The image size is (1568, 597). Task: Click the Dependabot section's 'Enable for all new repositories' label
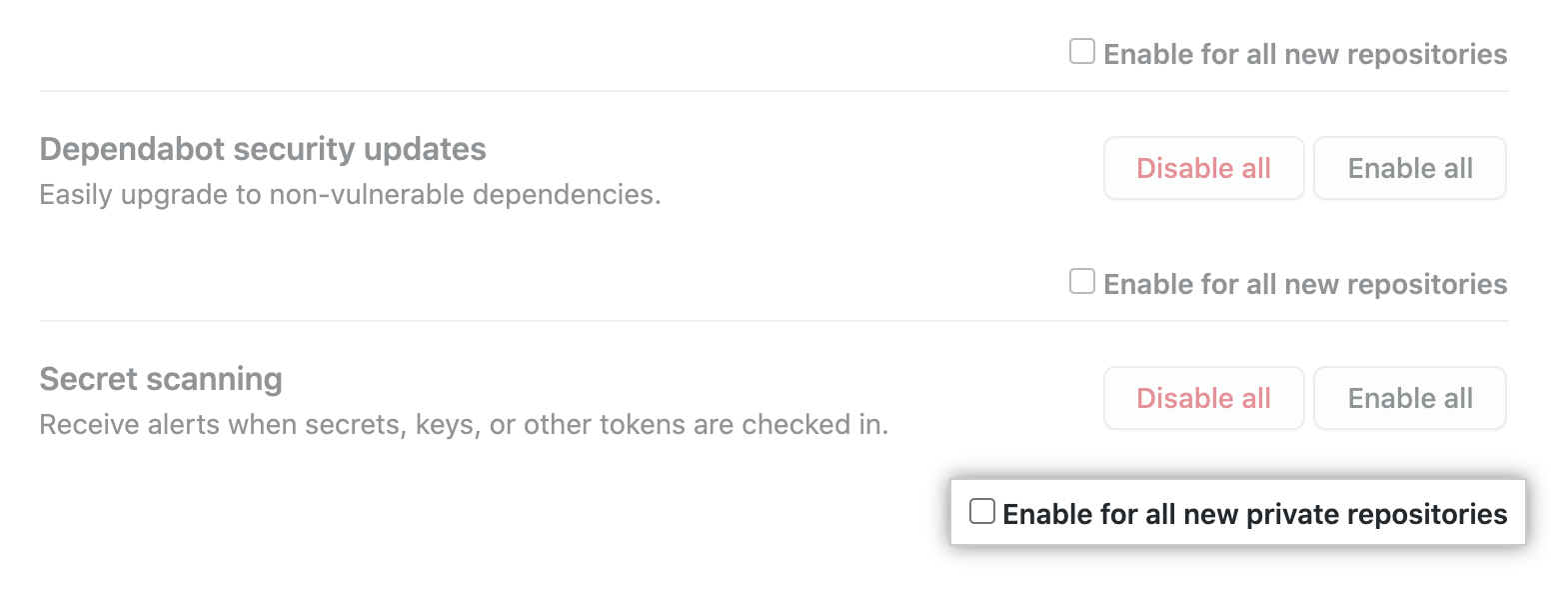coord(1304,284)
